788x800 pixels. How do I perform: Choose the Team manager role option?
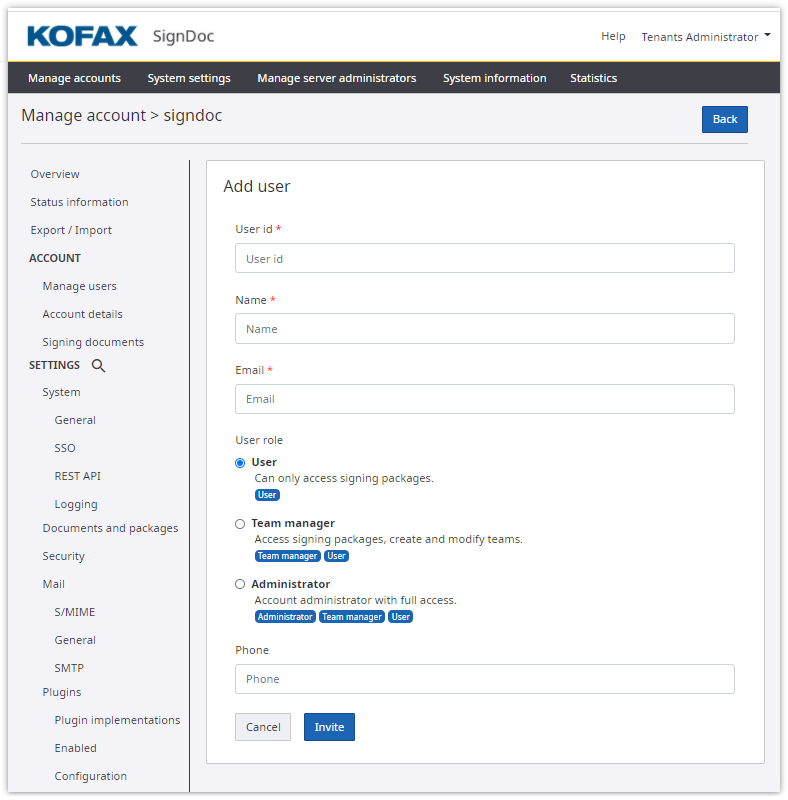(x=240, y=524)
